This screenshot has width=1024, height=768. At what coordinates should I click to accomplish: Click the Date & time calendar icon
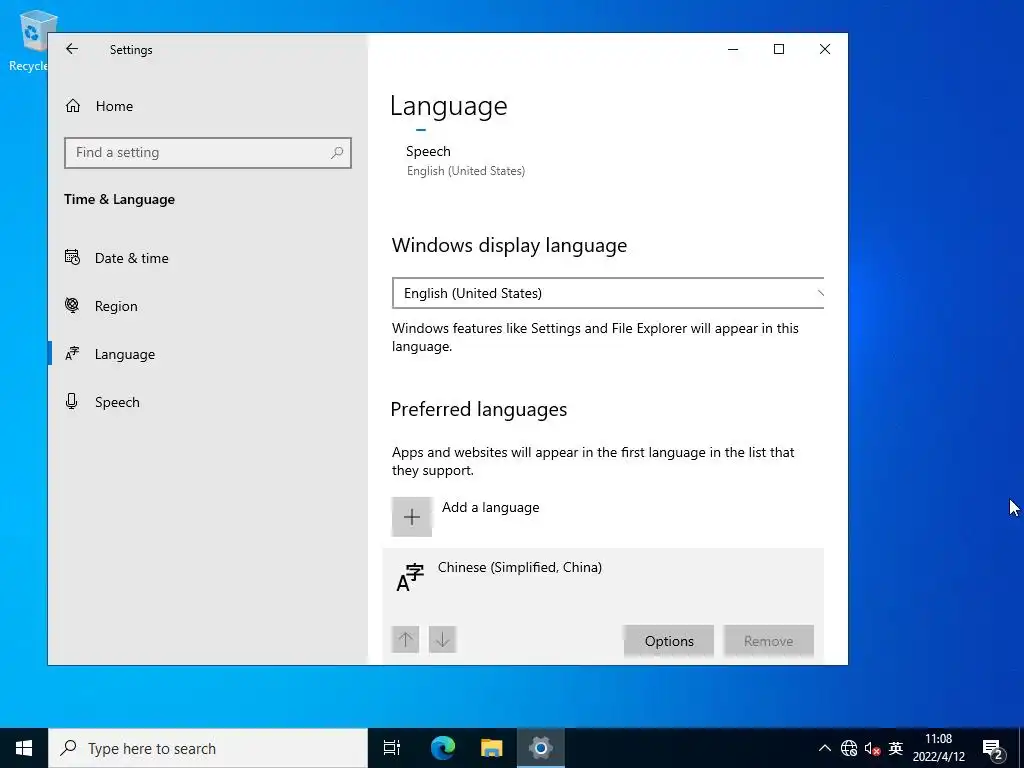coord(72,257)
